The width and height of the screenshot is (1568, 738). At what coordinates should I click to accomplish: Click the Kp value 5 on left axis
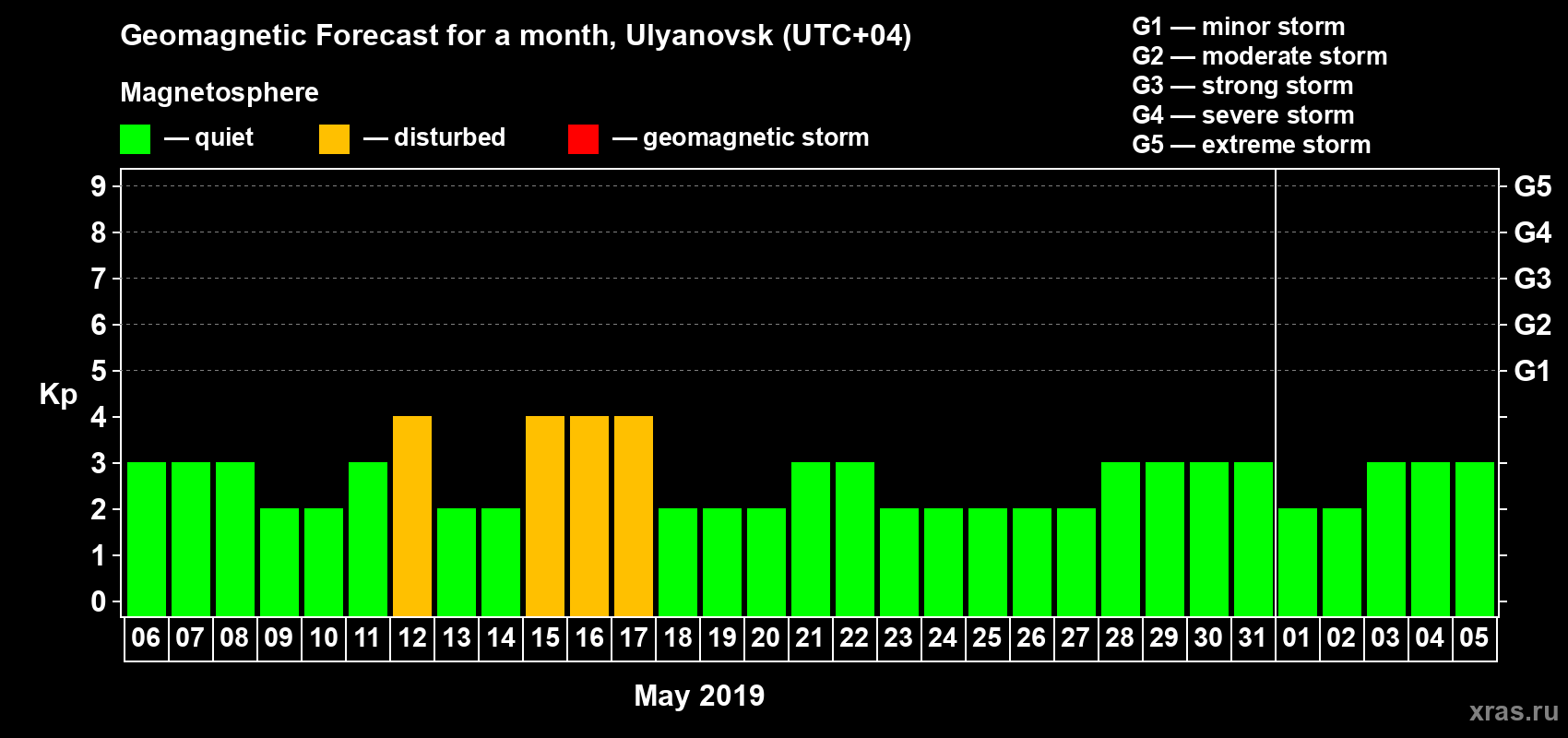(x=99, y=371)
